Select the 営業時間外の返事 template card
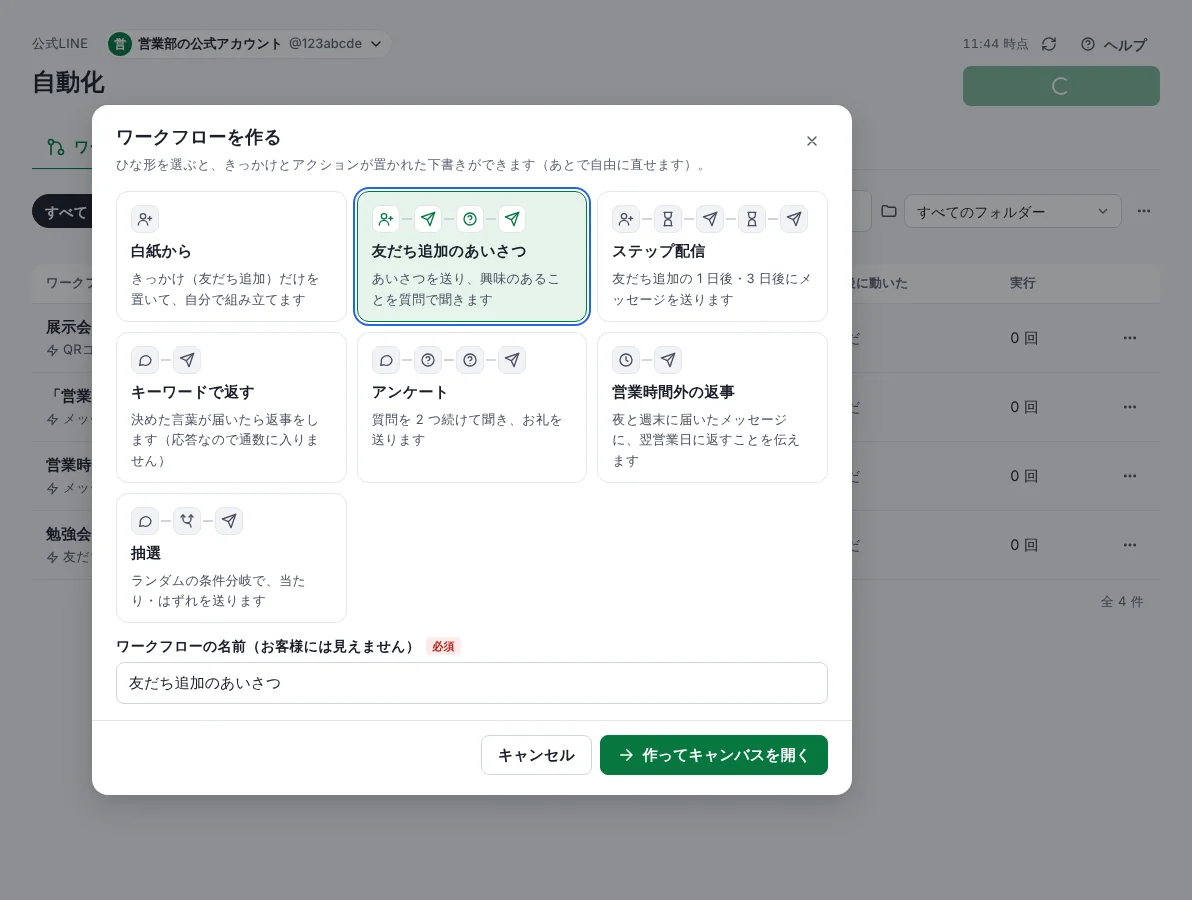This screenshot has width=1192, height=900. click(712, 407)
